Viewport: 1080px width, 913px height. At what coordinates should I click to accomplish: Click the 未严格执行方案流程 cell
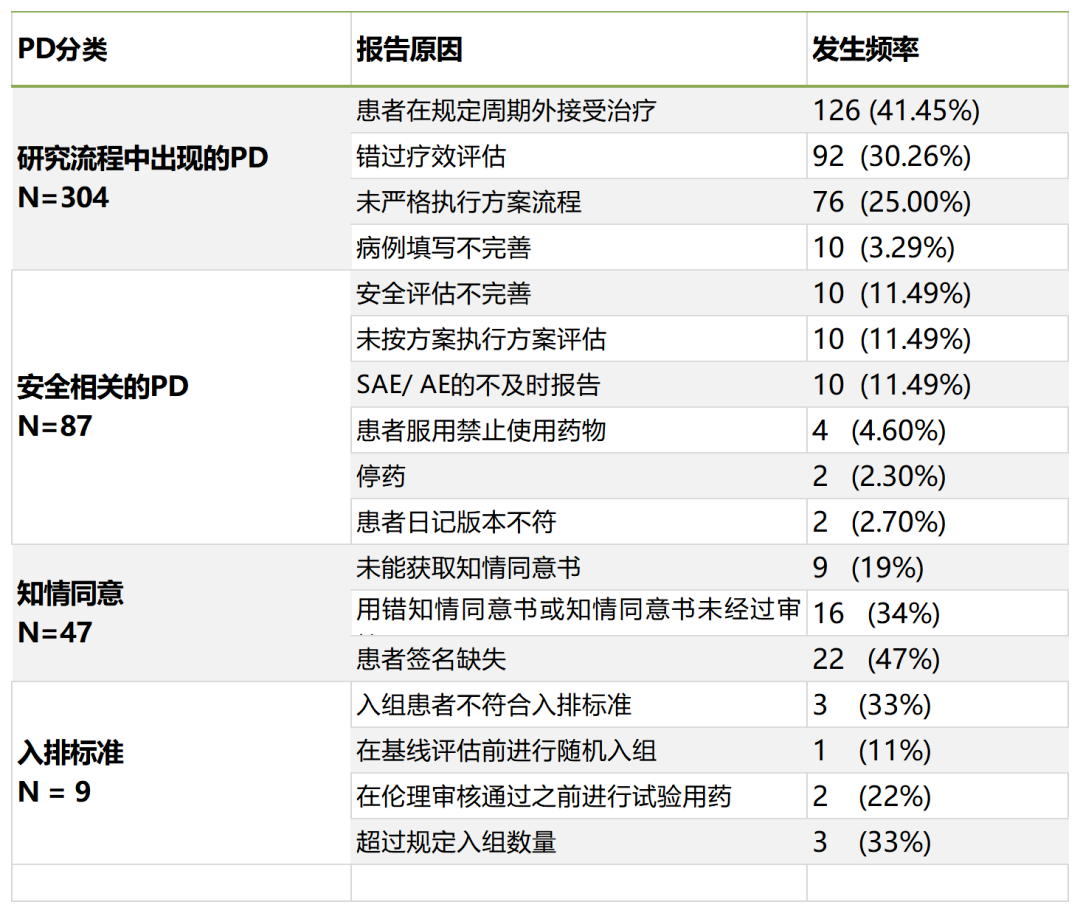[468, 202]
